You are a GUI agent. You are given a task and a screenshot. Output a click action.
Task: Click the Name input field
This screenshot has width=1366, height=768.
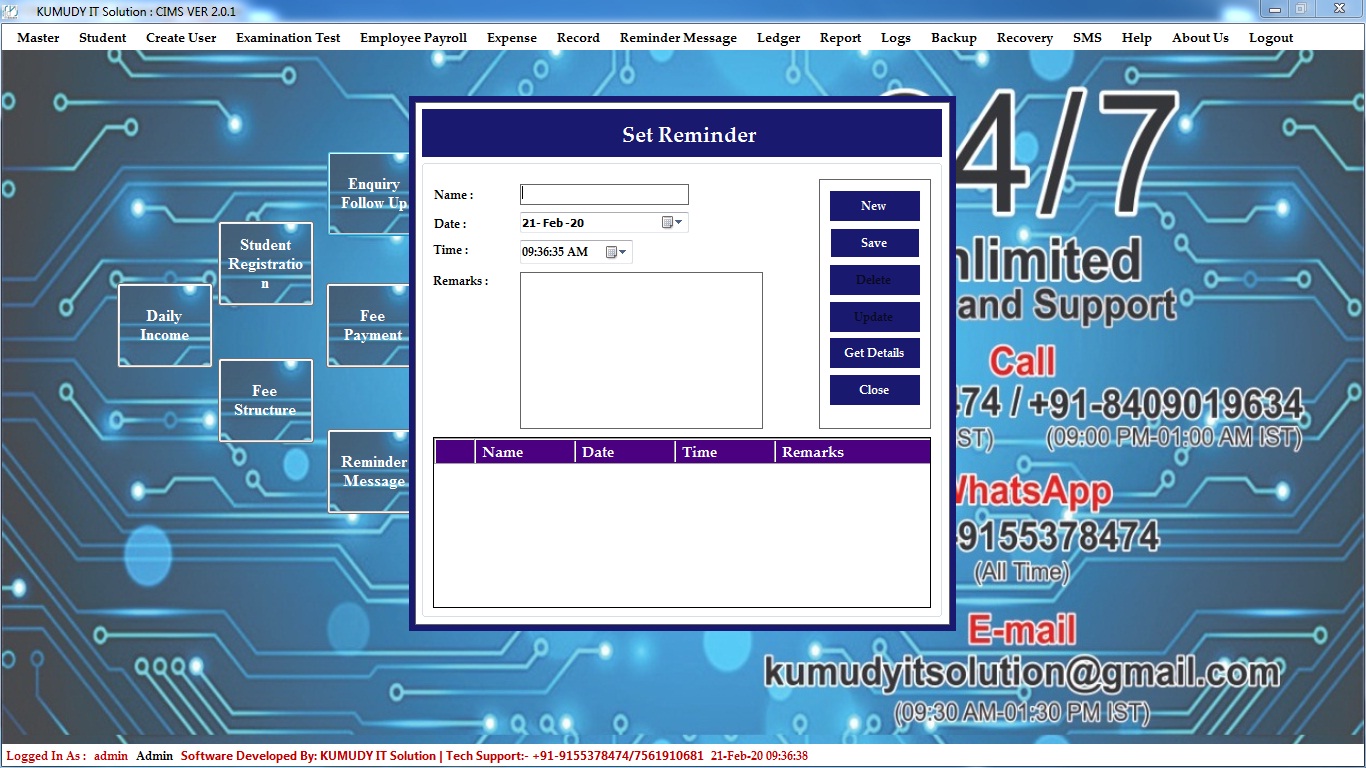click(x=604, y=195)
